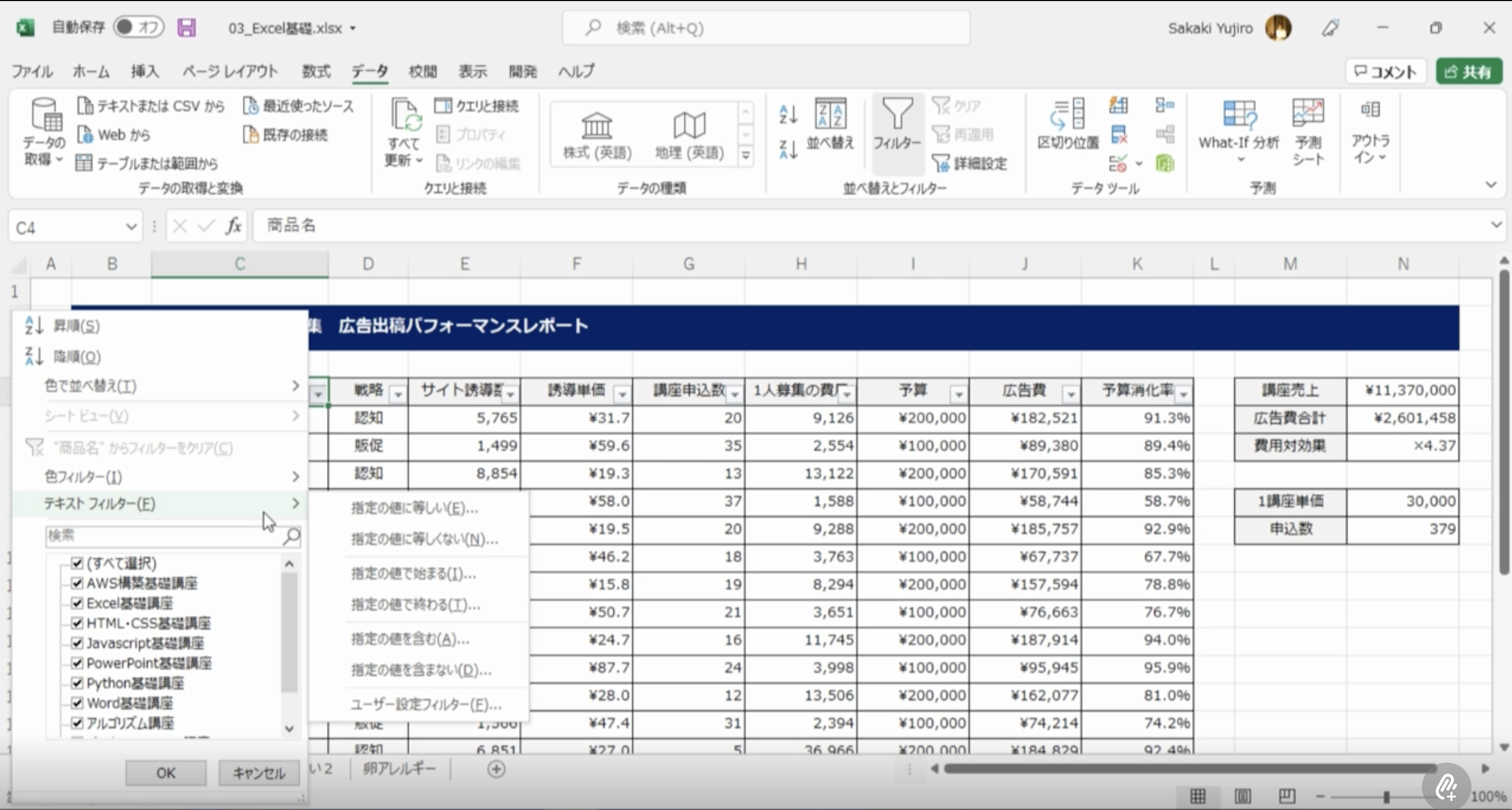
Task: Click the OK button in filter menu
Action: pyautogui.click(x=165, y=773)
